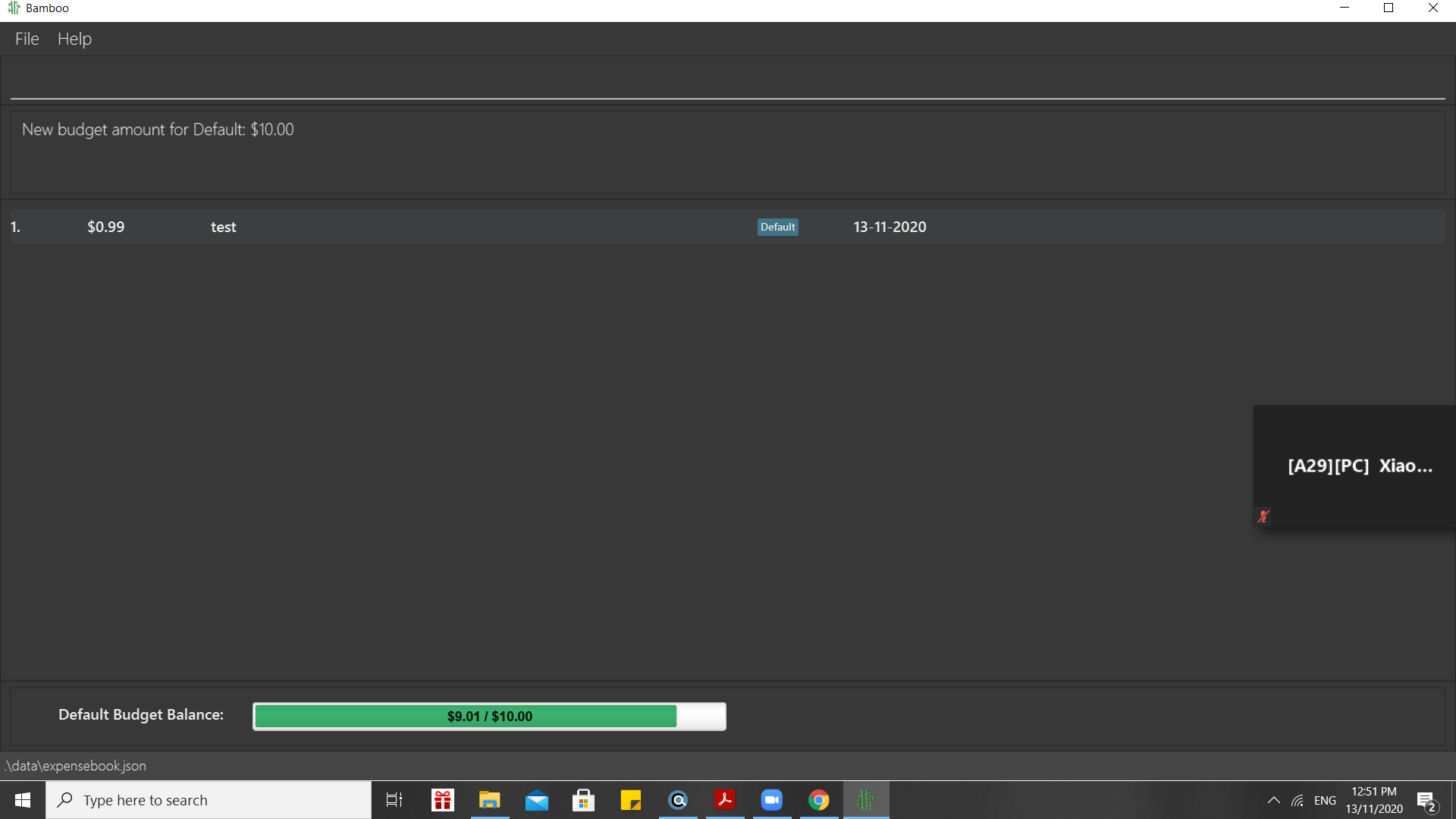The height and width of the screenshot is (819, 1456).
Task: Click the budget balance progress bar
Action: 489,716
